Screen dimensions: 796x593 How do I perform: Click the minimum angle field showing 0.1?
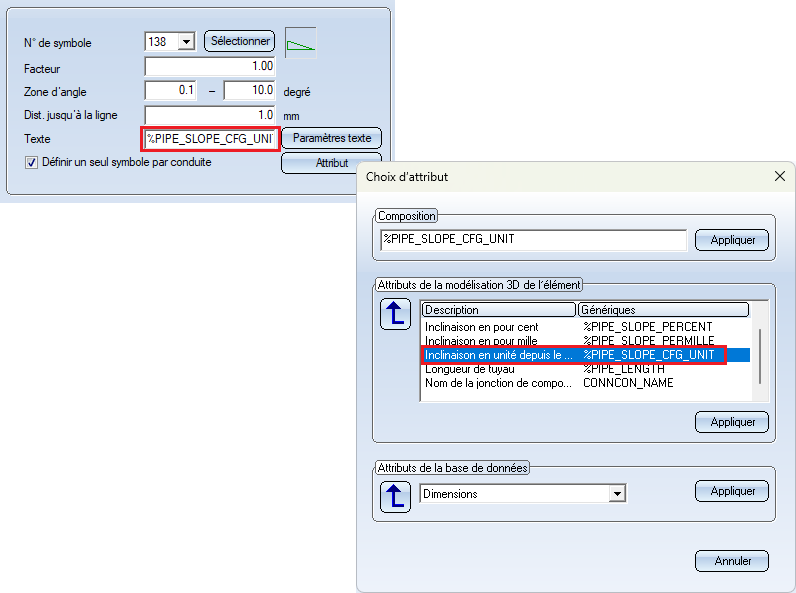click(x=171, y=90)
